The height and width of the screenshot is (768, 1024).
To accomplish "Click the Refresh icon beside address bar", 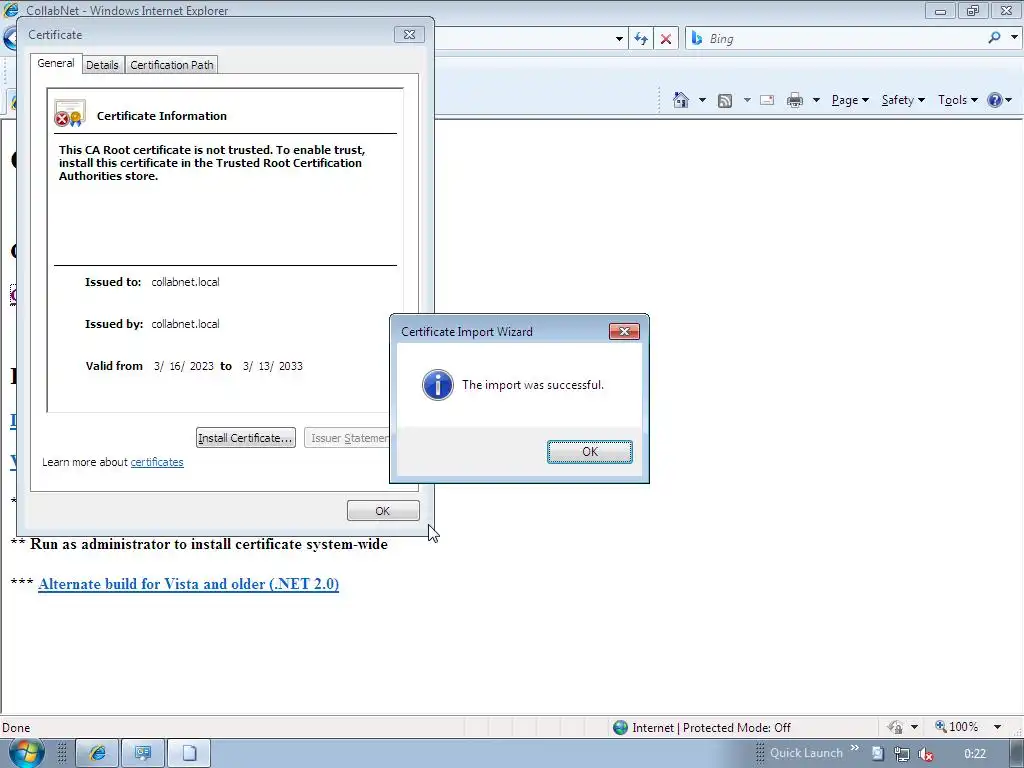I will 641,39.
